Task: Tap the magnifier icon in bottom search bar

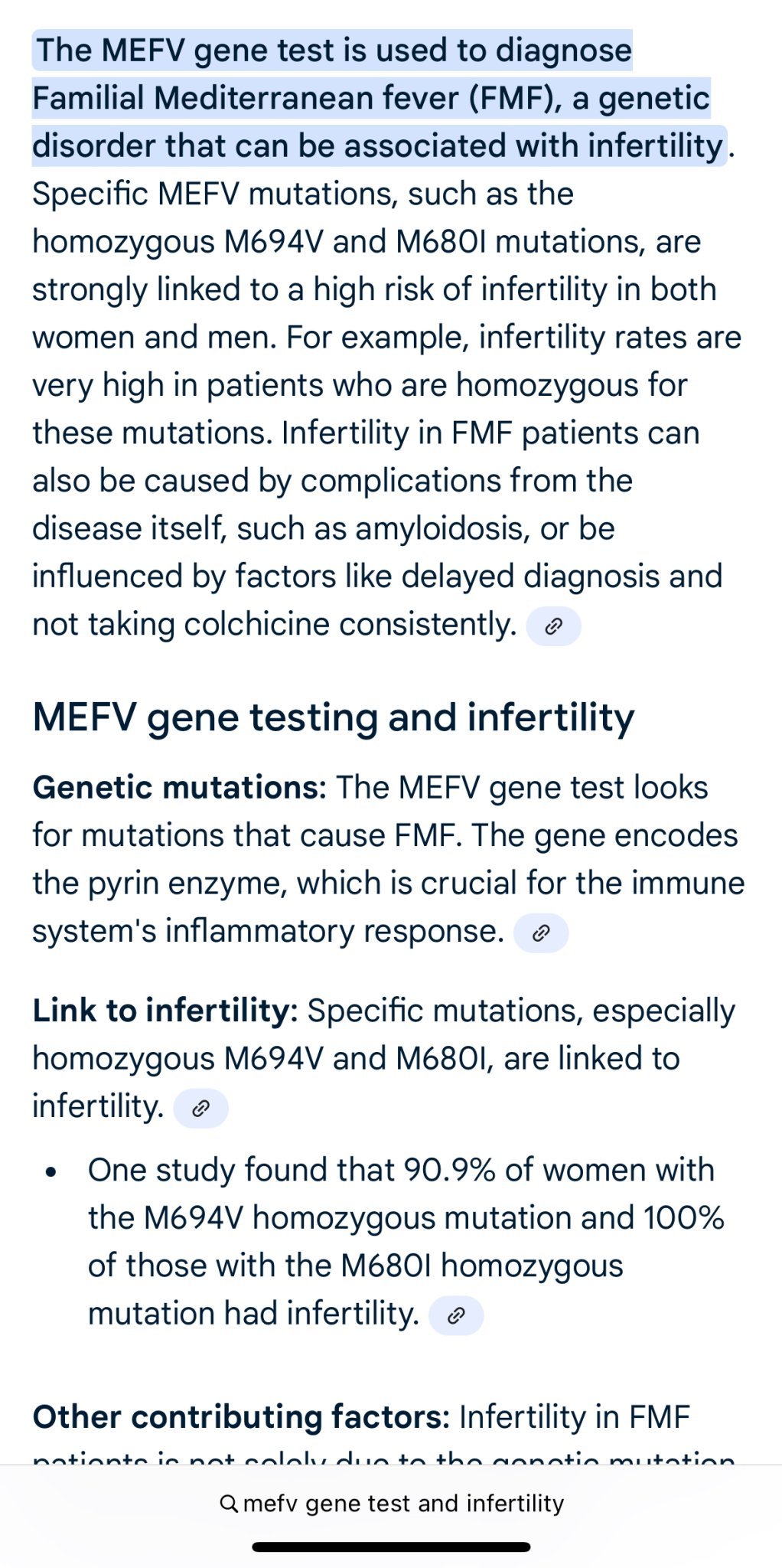Action: pyautogui.click(x=228, y=1504)
